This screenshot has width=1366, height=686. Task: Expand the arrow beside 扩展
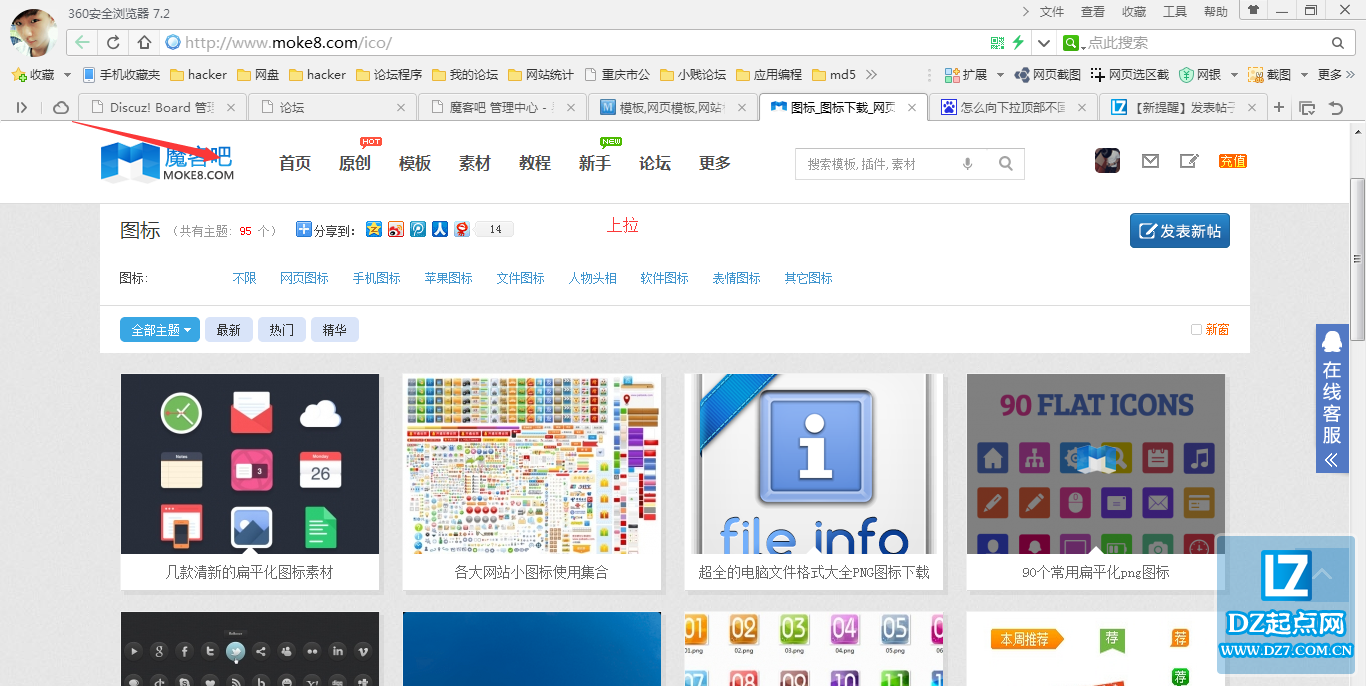click(1000, 75)
